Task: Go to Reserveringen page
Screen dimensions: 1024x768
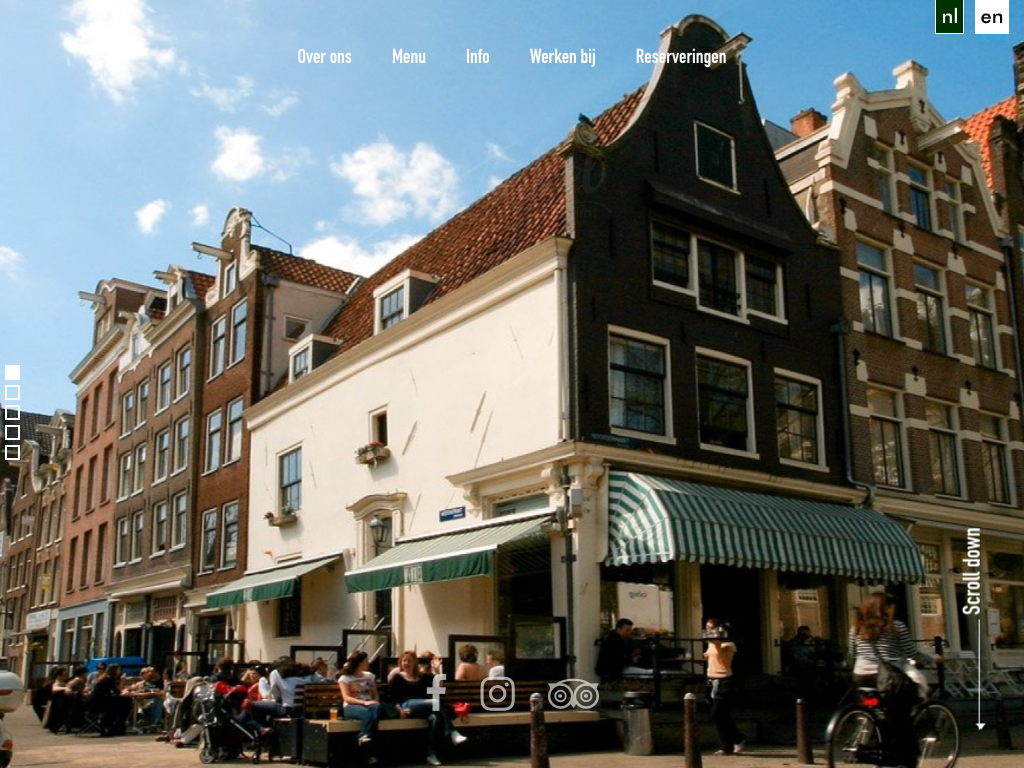Action: coord(680,57)
